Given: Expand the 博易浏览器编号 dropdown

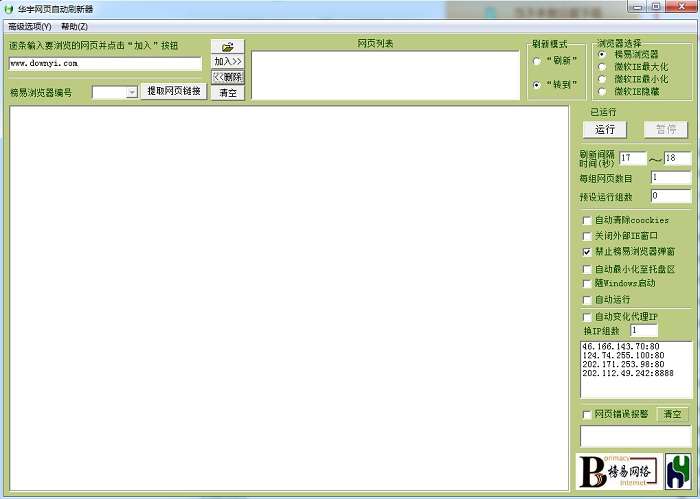Looking at the screenshot, I should tap(131, 92).
